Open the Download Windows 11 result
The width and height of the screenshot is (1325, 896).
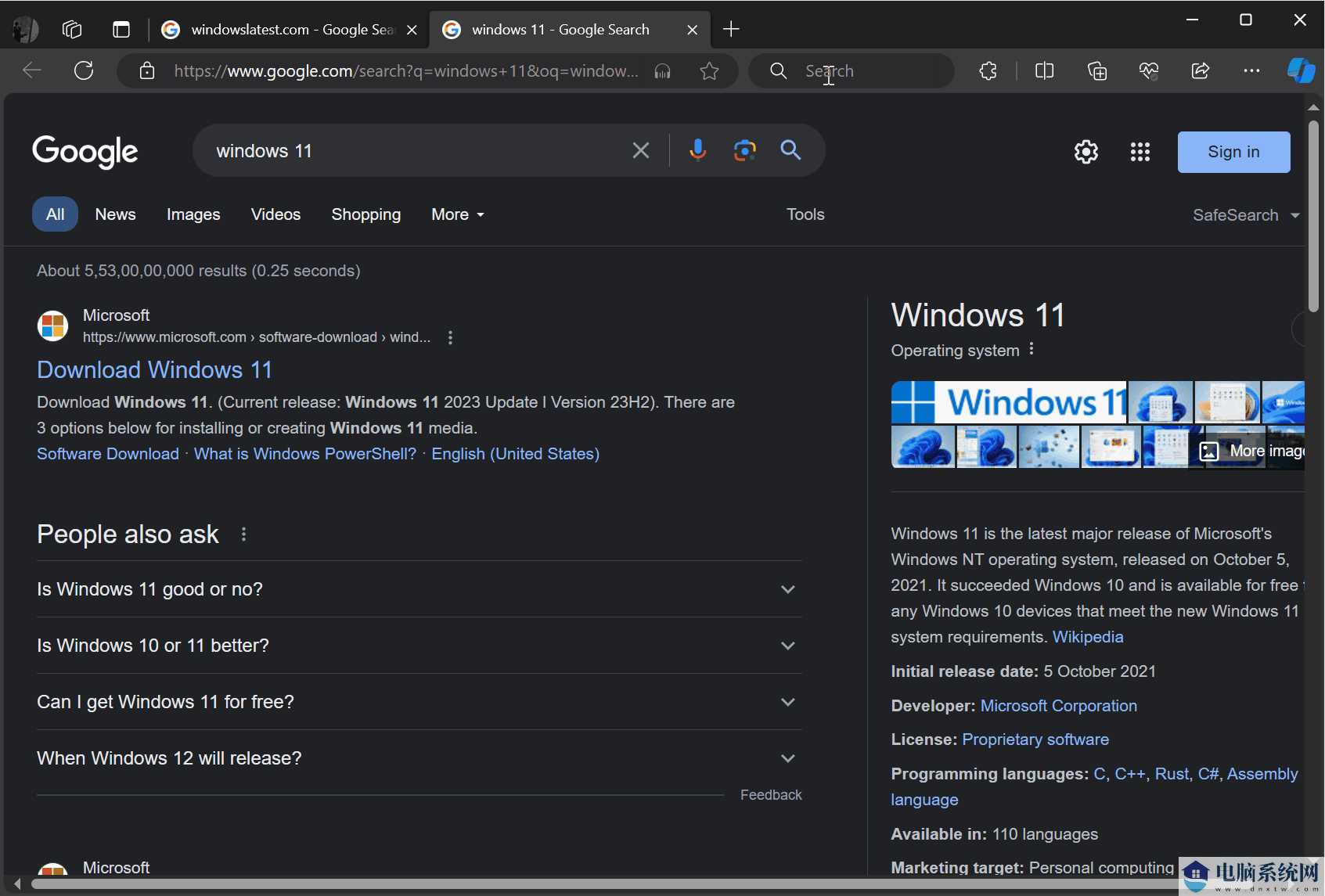(154, 369)
